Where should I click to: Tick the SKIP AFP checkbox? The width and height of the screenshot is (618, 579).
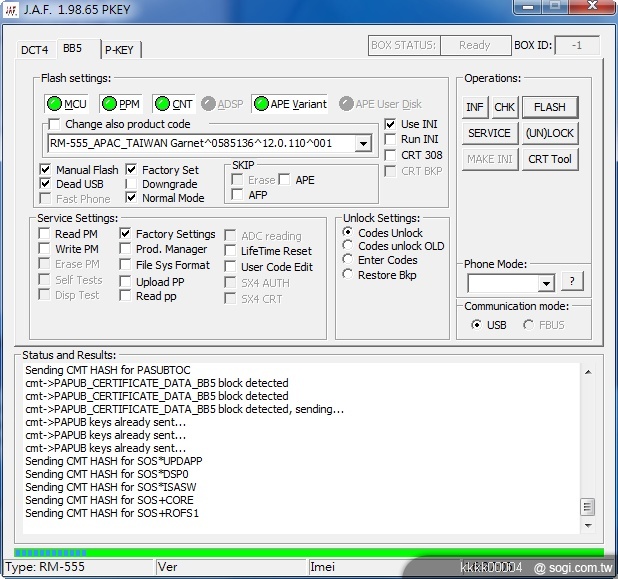237,195
